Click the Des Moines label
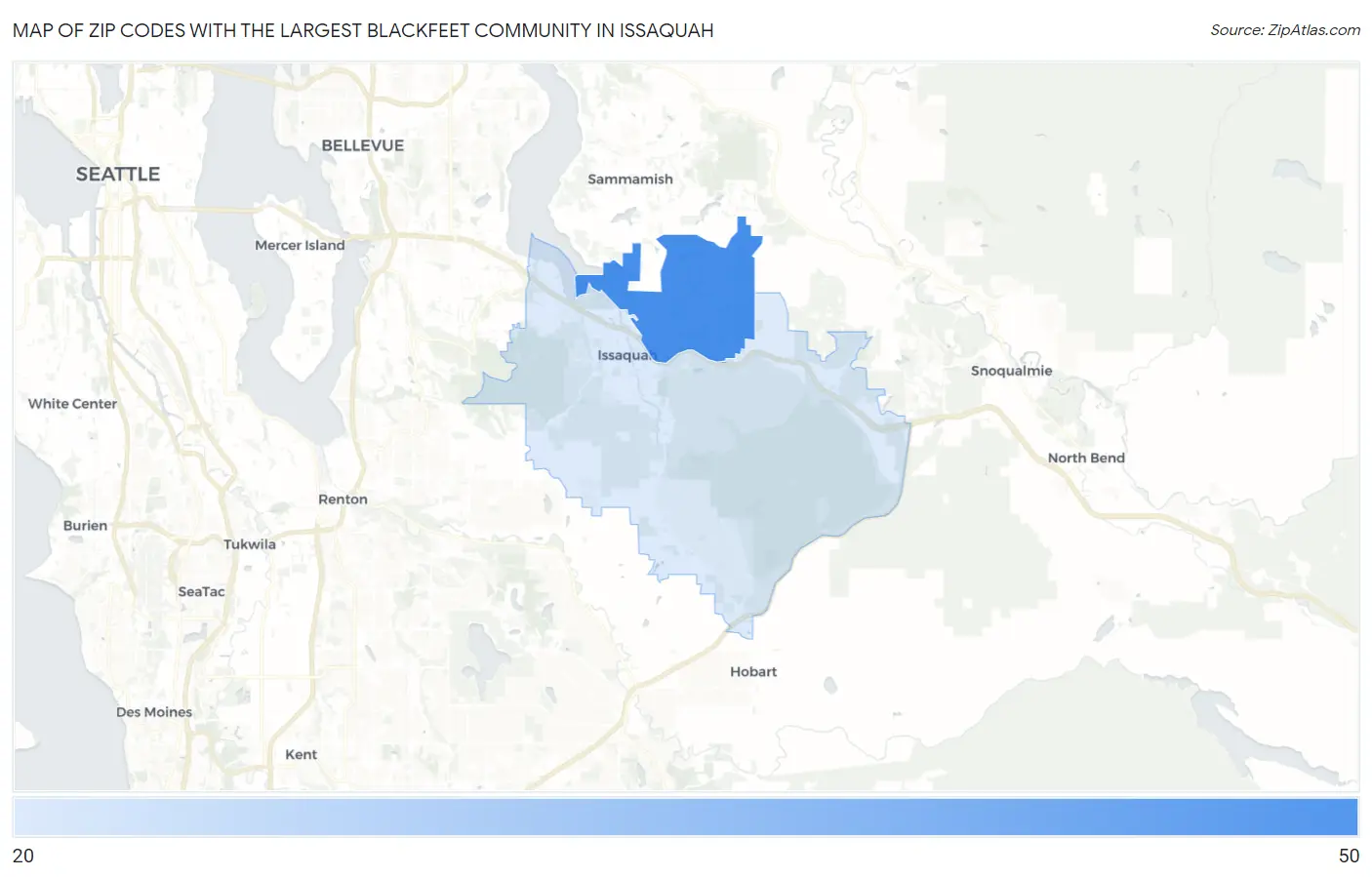The height and width of the screenshot is (877, 1372). coord(154,712)
